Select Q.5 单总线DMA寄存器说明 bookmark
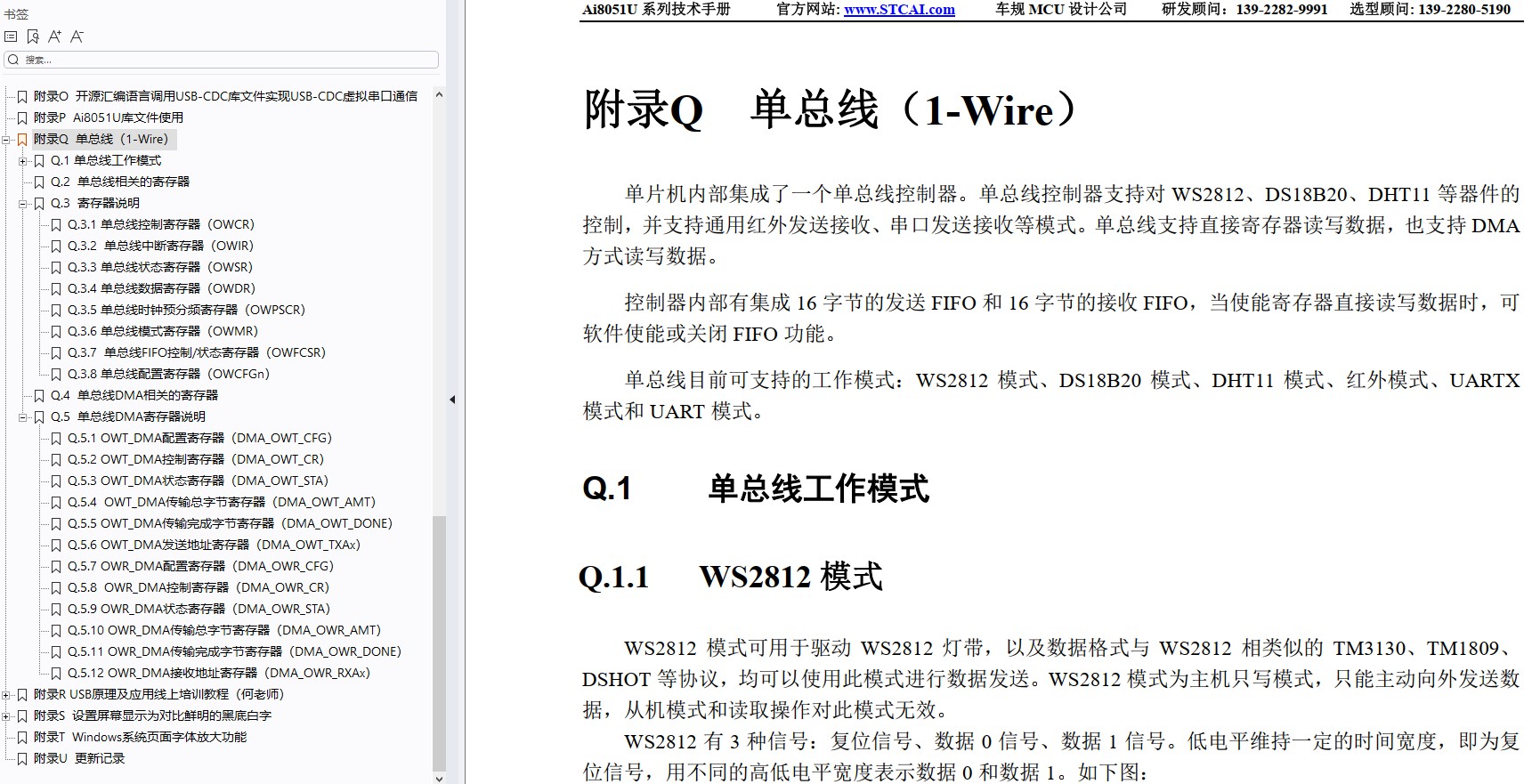 (128, 416)
